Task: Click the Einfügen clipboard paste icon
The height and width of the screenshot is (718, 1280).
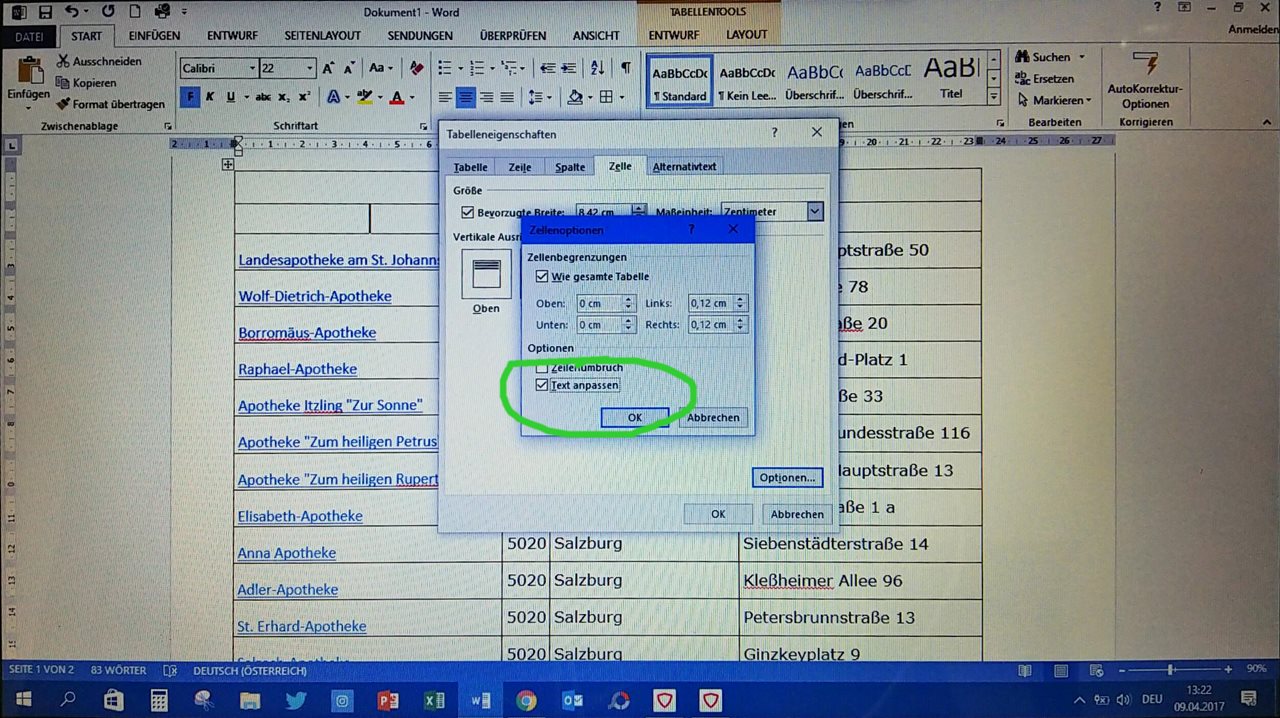Action: tap(29, 71)
